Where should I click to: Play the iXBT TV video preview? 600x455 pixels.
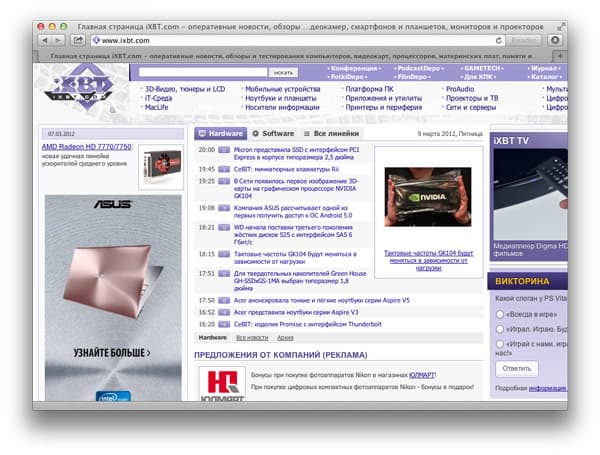(x=530, y=194)
